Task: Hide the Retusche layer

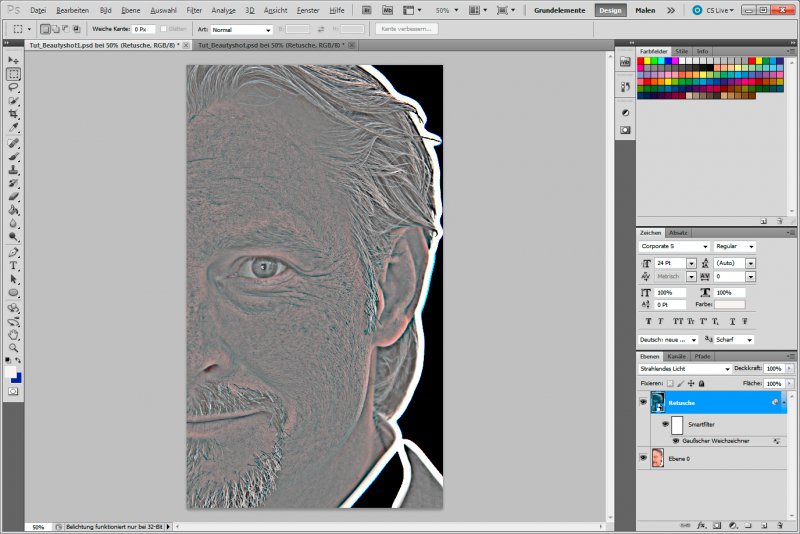Action: point(643,402)
